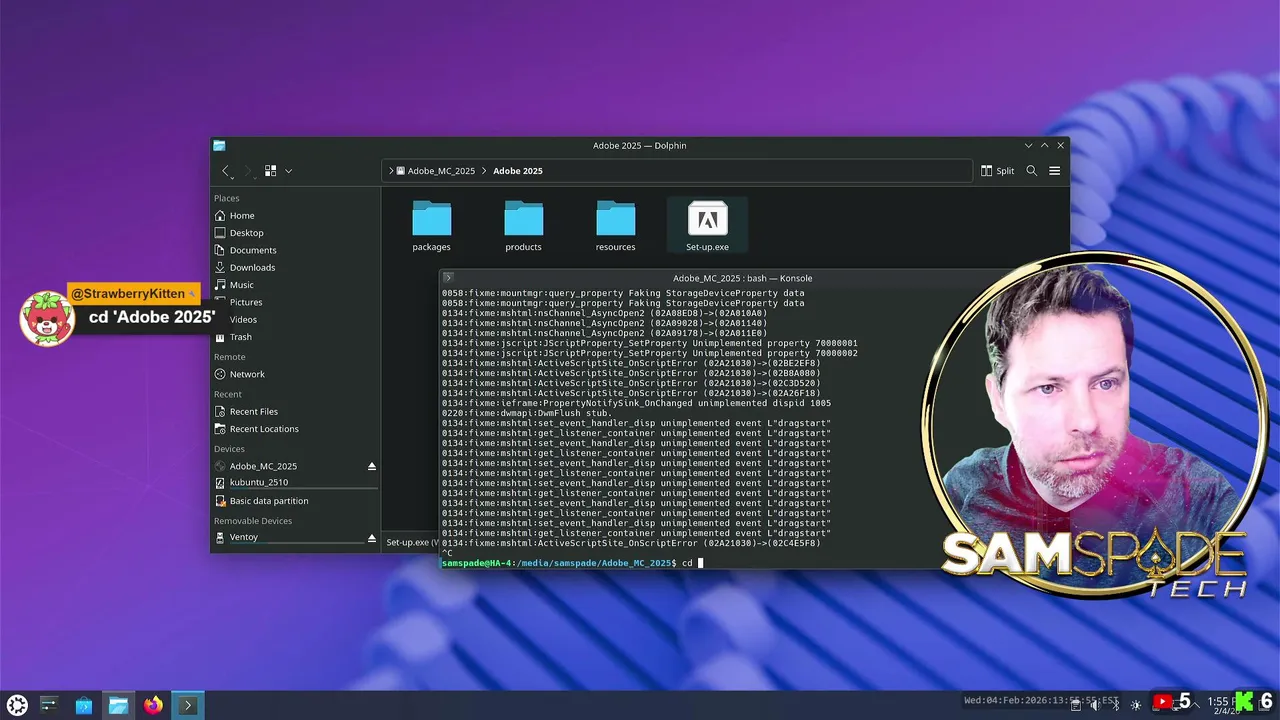The height and width of the screenshot is (720, 1280).
Task: Open Dolphin hamburger menu
Action: coord(1054,171)
